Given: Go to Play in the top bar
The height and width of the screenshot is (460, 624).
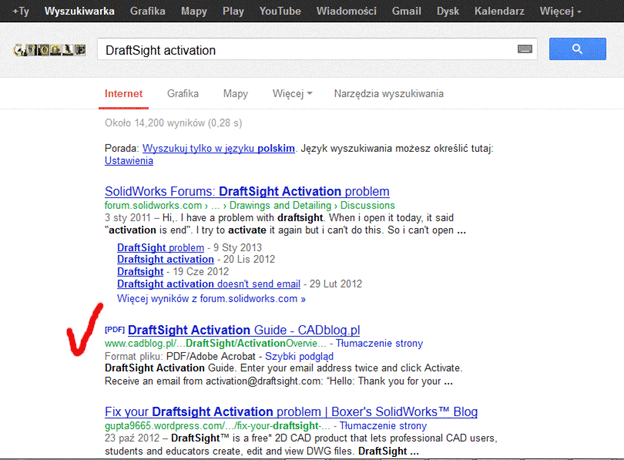Looking at the screenshot, I should (x=233, y=11).
